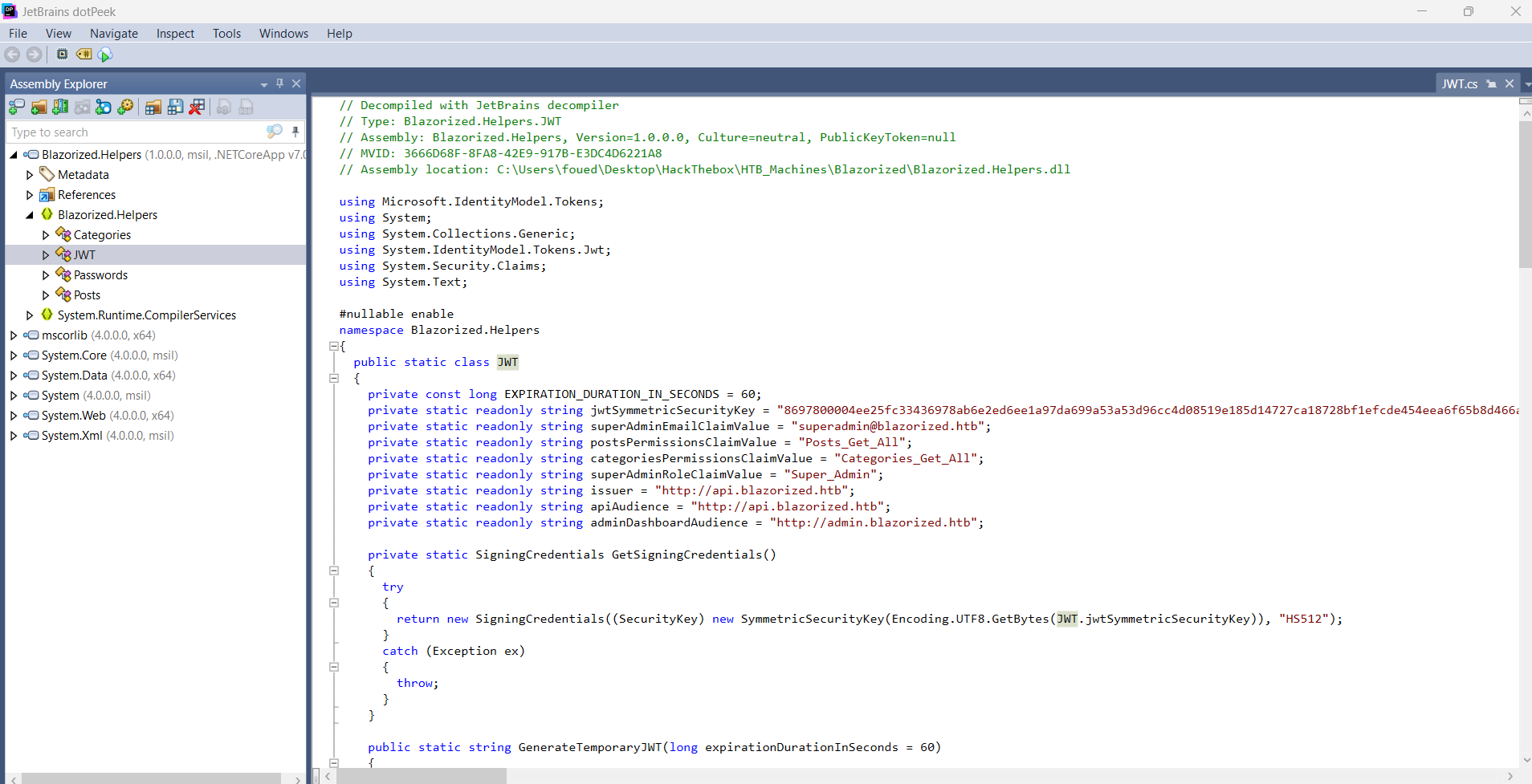This screenshot has height=784, width=1532.
Task: Click the save assembly list floppy icon
Action: [175, 107]
